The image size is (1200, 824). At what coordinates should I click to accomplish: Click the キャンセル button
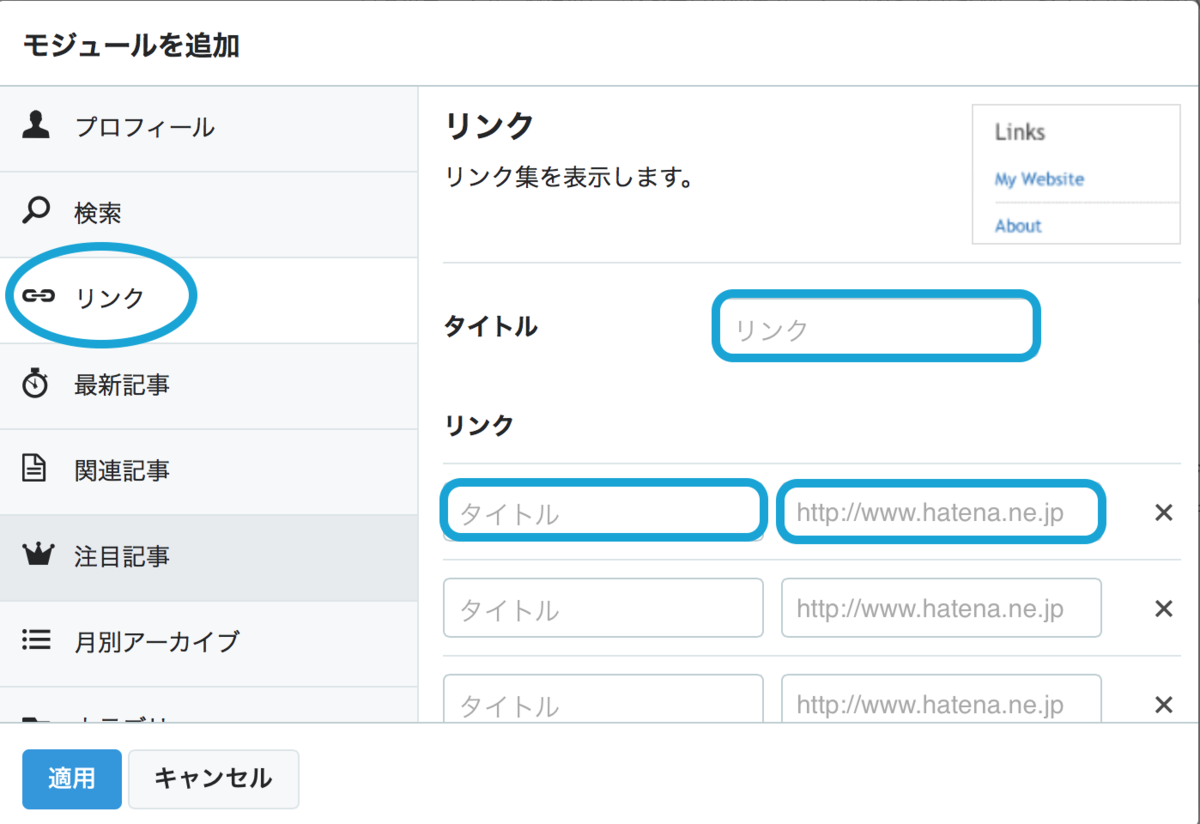coord(214,779)
